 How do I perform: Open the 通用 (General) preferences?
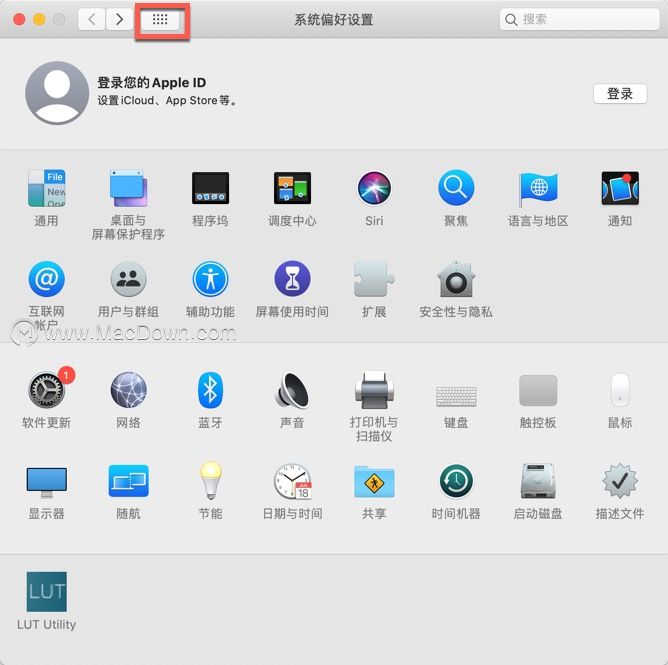(46, 188)
